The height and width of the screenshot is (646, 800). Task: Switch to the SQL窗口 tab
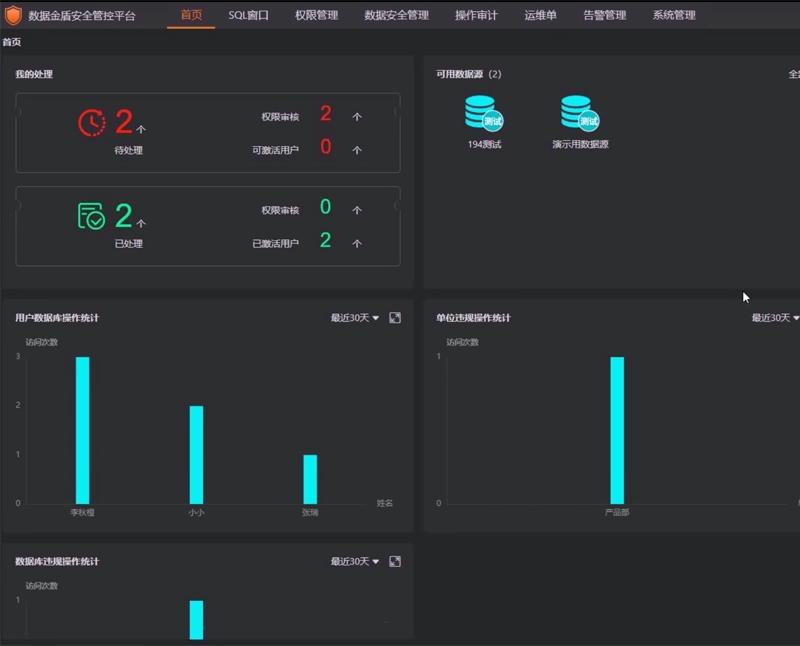(x=248, y=15)
